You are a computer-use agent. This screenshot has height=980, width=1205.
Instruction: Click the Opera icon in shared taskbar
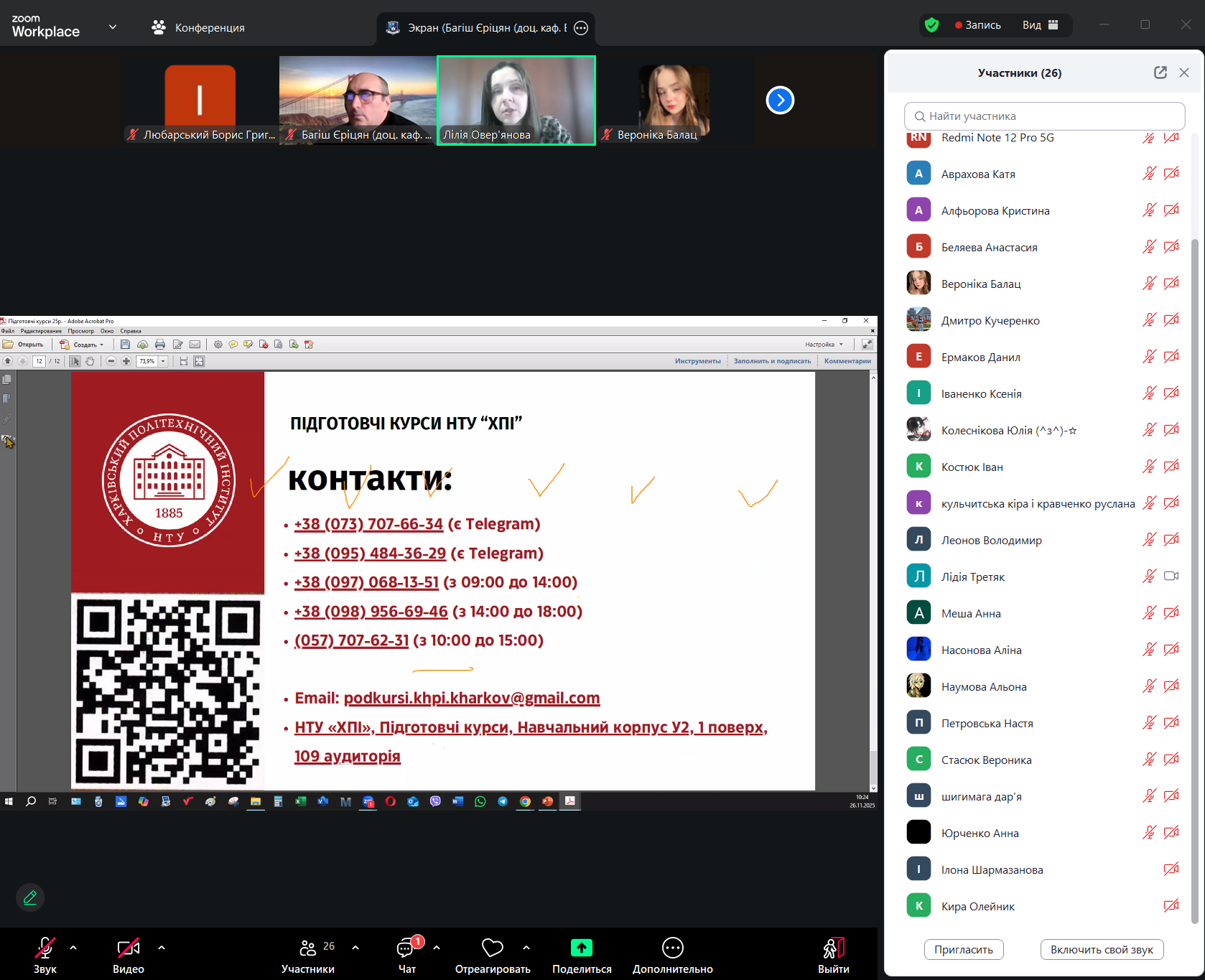(391, 801)
